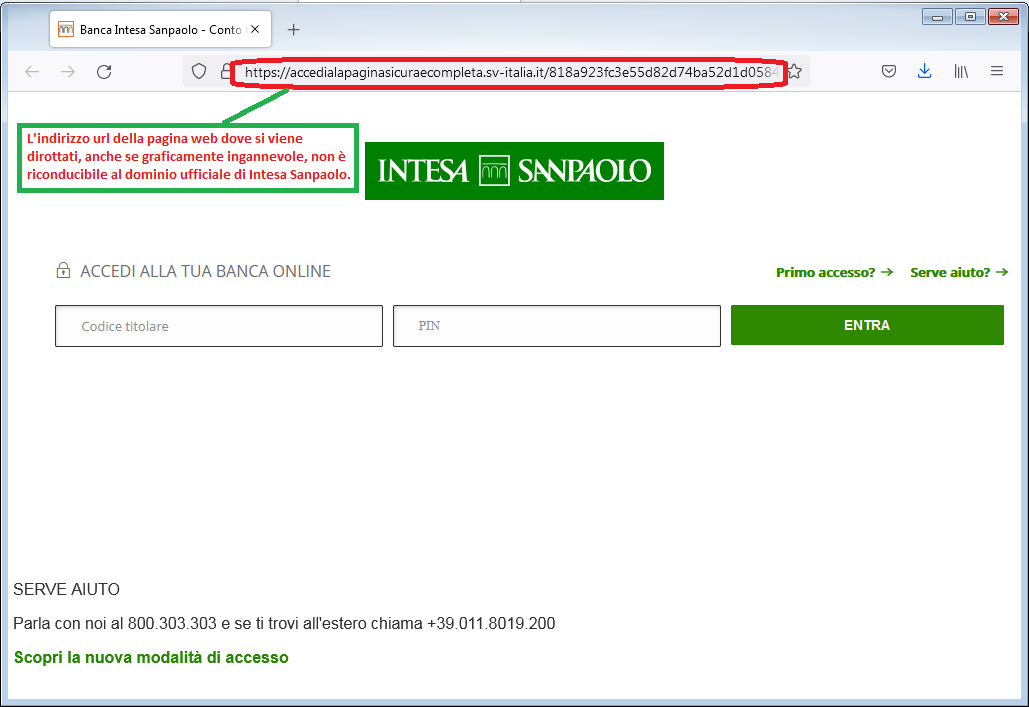Bookmark this page with the star
This screenshot has height=707, width=1029.
point(795,72)
